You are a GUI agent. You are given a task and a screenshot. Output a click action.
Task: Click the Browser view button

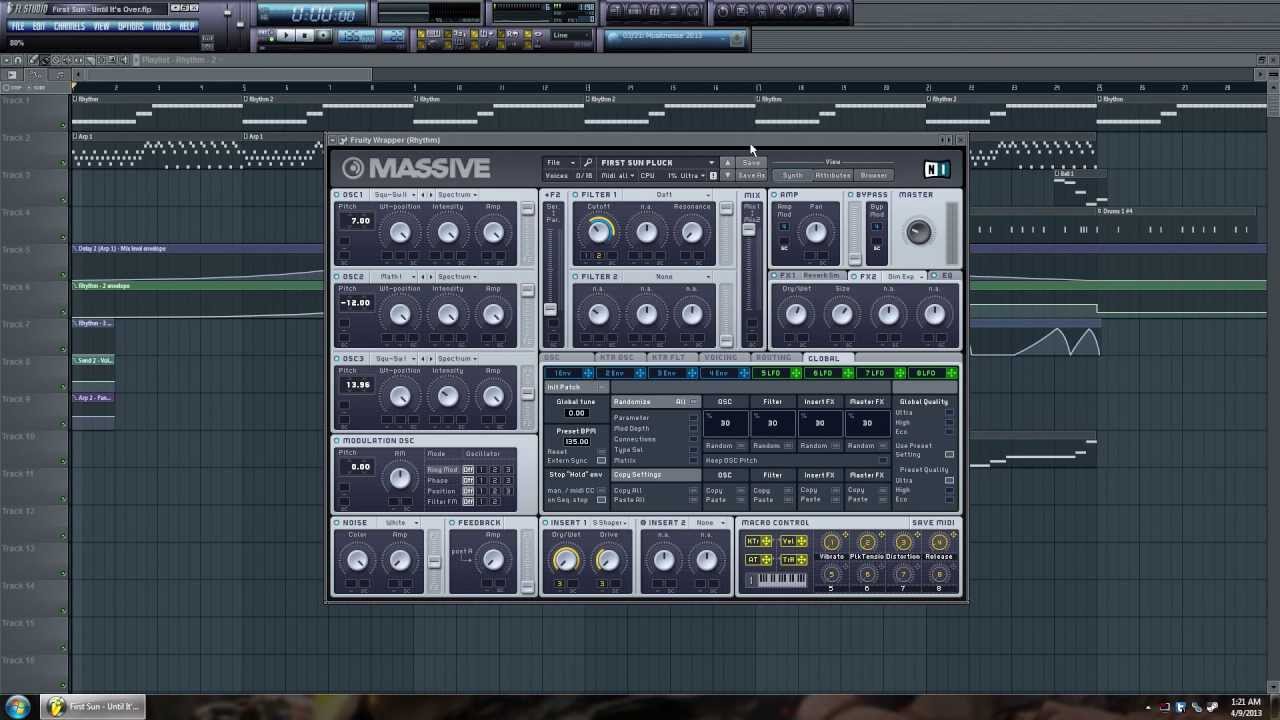[874, 175]
